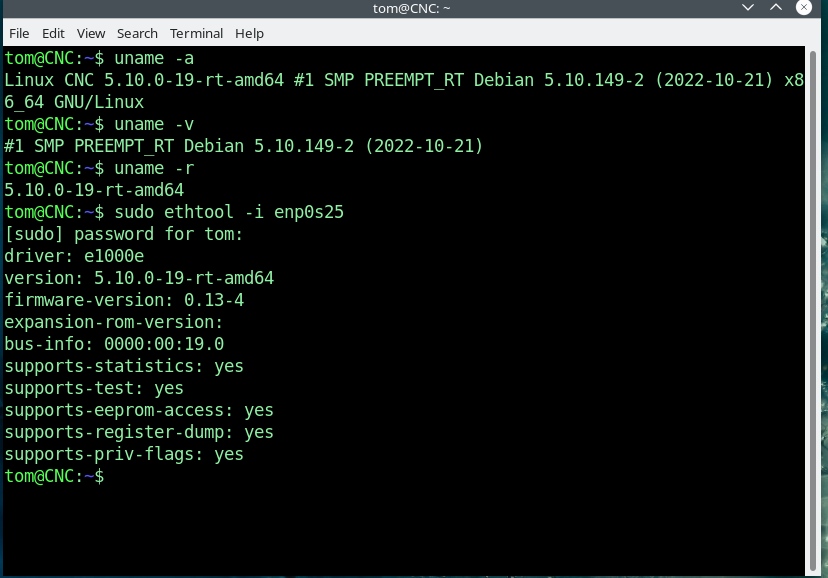Maximize the terminal window
Screen dimensions: 828x578
click(776, 8)
